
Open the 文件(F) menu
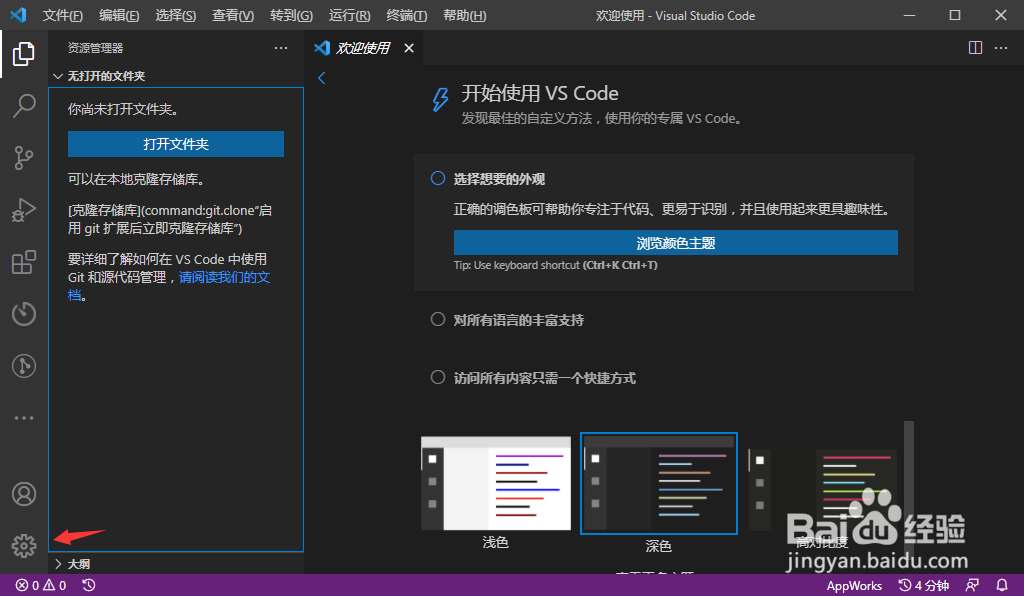coord(62,15)
